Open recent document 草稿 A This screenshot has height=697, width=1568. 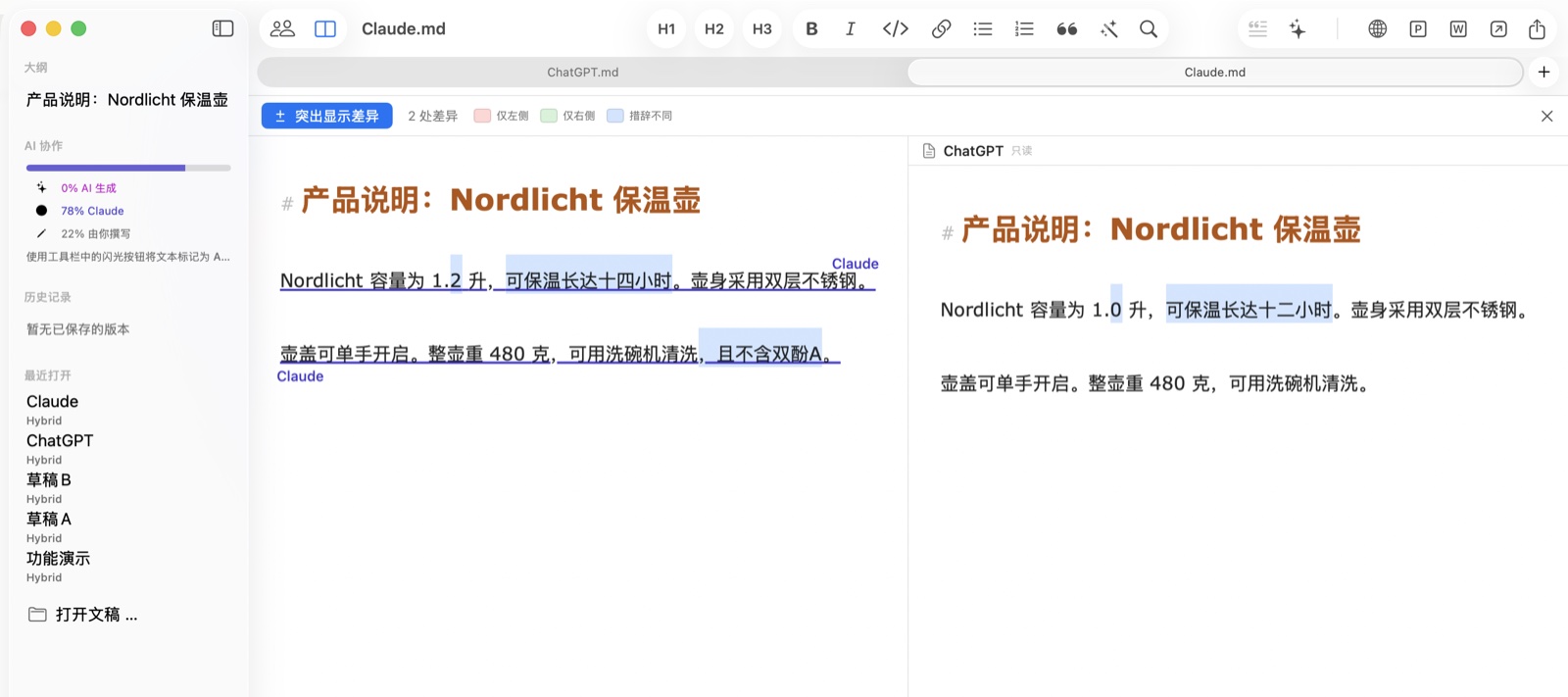49,520
